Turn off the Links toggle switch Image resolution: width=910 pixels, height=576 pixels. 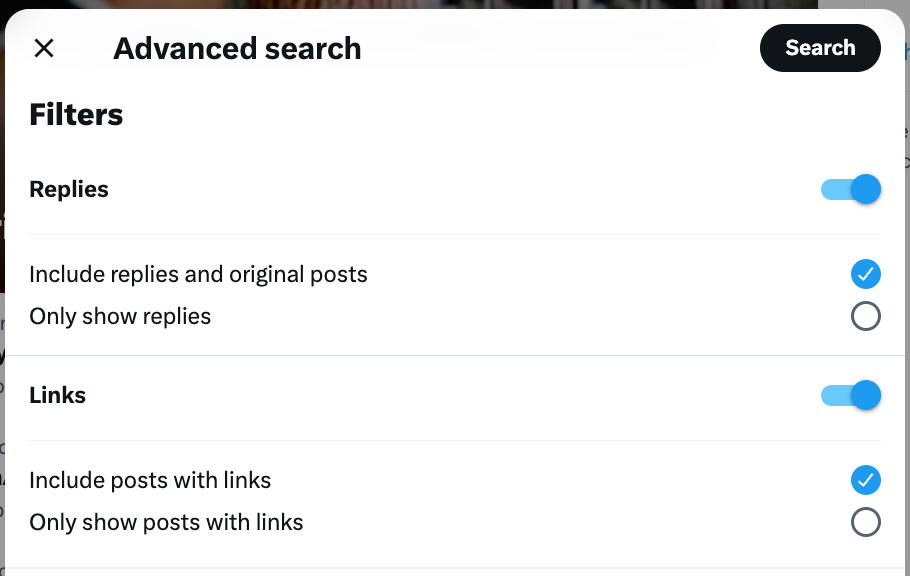[850, 395]
